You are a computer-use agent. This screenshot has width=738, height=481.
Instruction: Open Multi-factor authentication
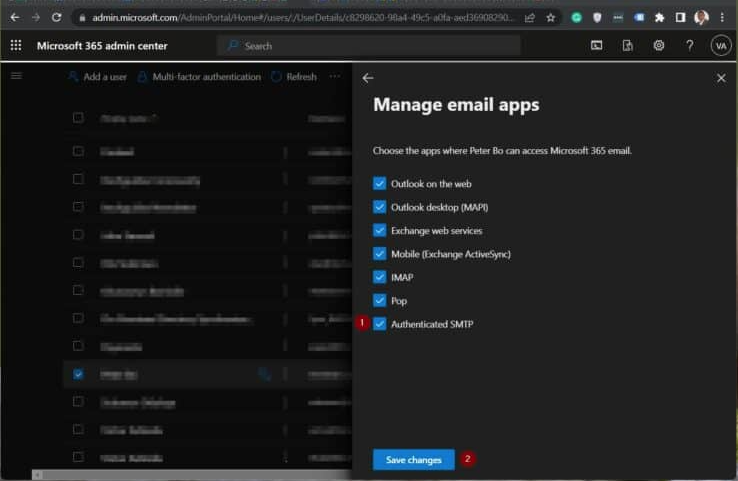pyautogui.click(x=199, y=77)
